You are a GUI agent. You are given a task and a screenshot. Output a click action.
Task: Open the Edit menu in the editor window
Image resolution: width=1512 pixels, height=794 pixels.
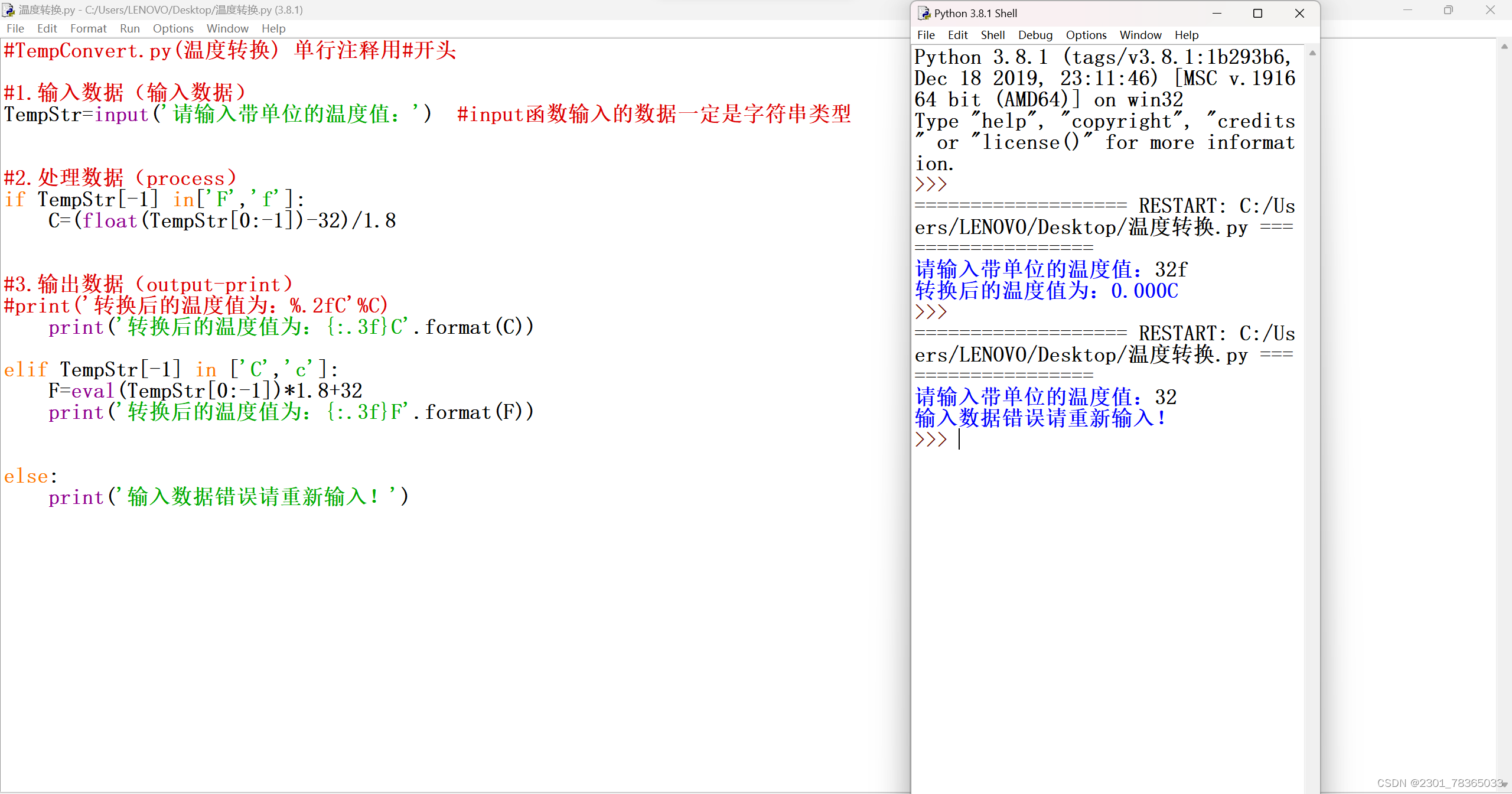[x=47, y=28]
